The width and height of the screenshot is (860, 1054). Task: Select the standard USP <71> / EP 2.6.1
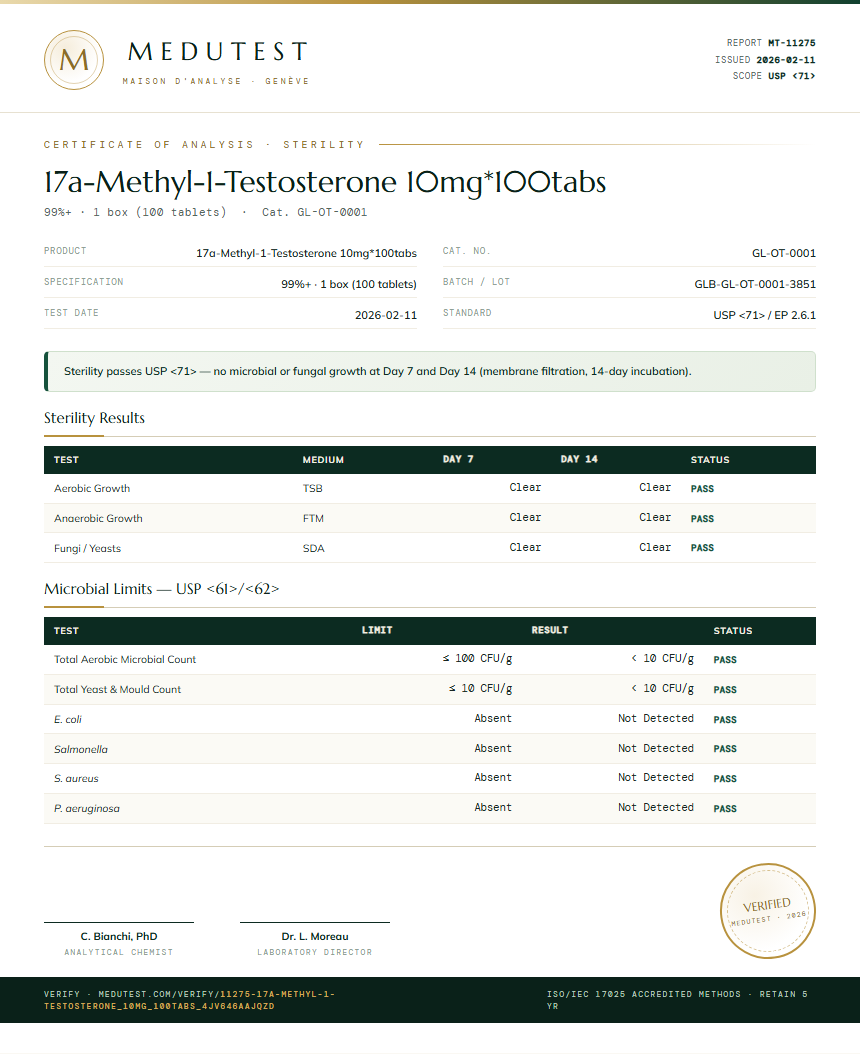click(x=765, y=315)
